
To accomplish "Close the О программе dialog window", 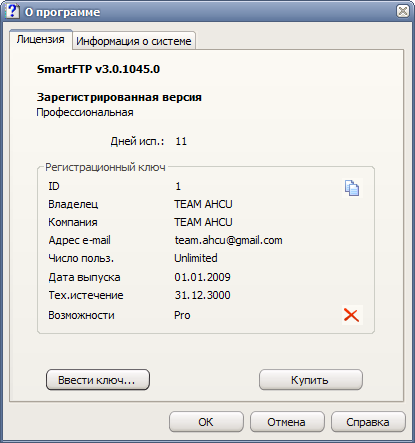I will coord(403,11).
